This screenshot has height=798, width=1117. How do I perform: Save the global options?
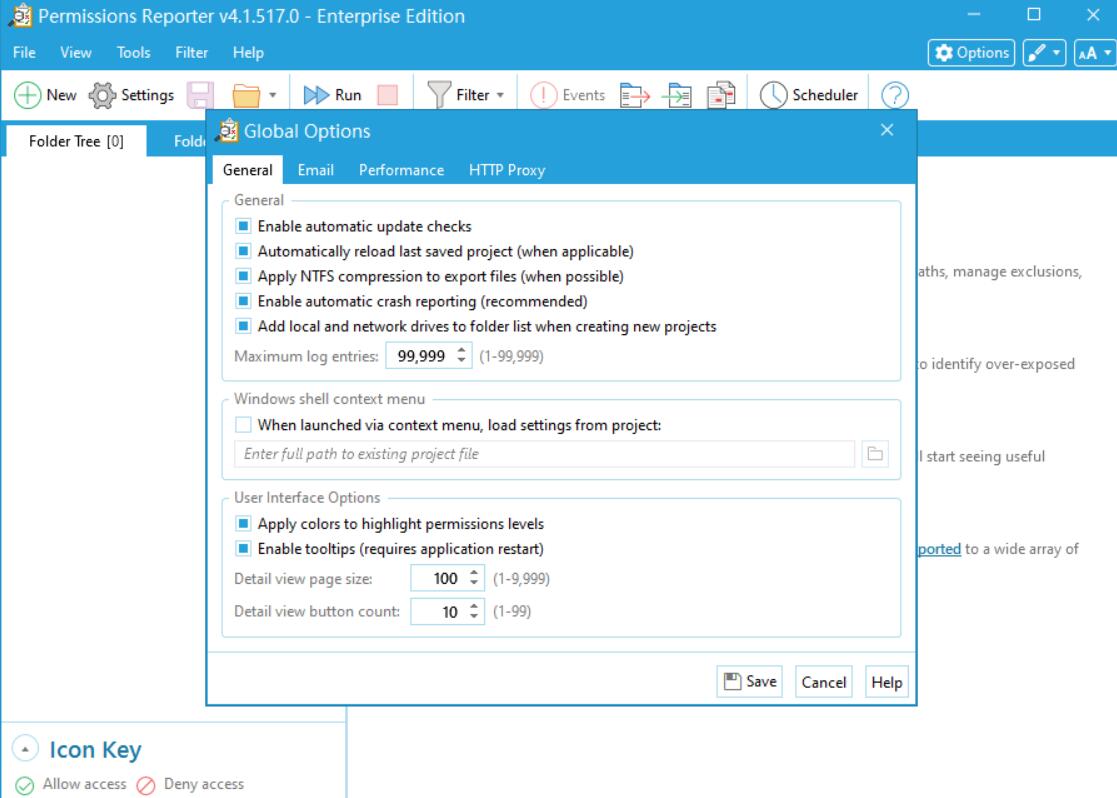[x=749, y=682]
